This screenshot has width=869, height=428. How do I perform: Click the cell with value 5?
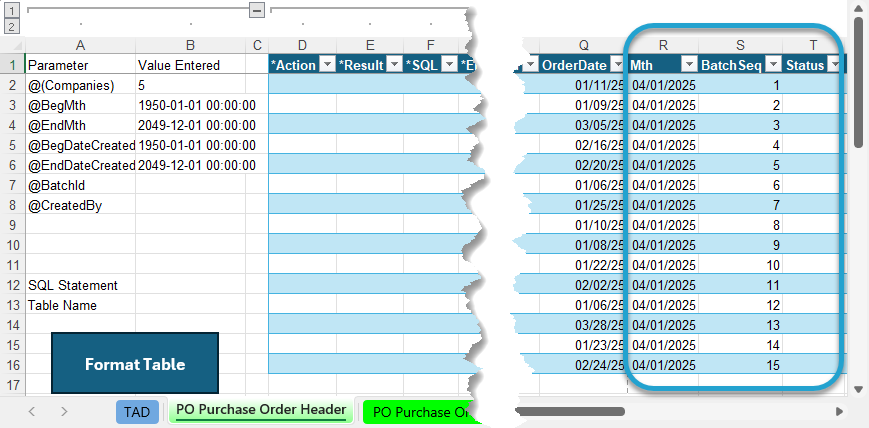[191, 85]
